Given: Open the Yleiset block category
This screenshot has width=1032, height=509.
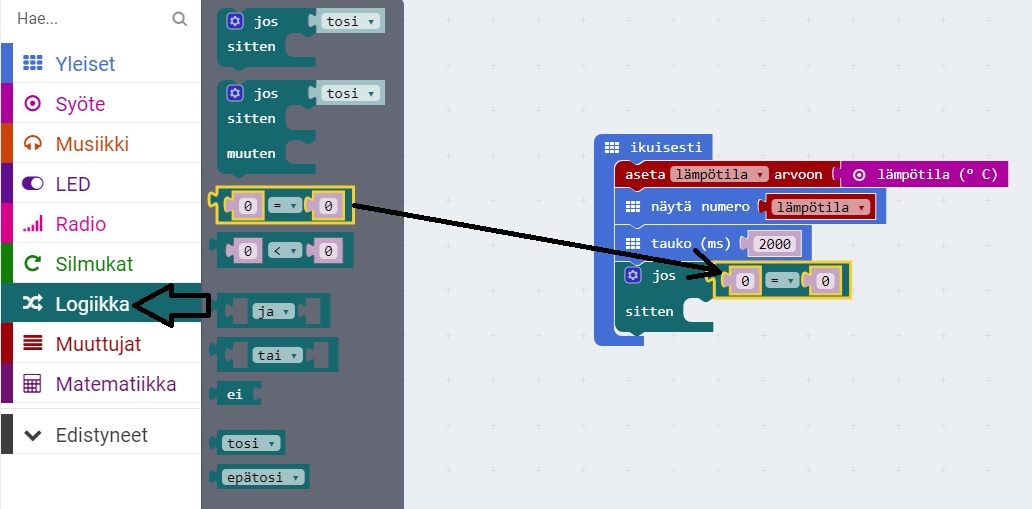Looking at the screenshot, I should pyautogui.click(x=85, y=63).
